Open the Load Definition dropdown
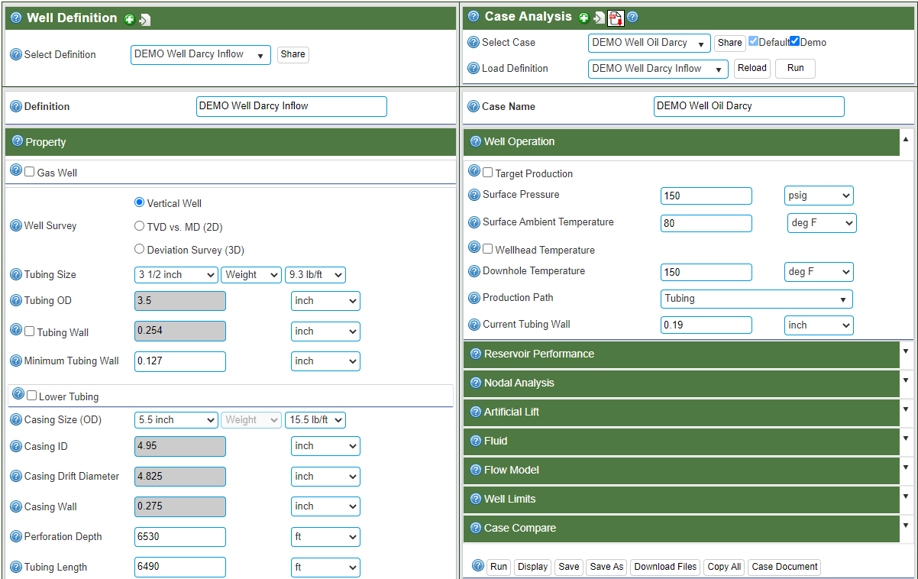 pos(657,69)
